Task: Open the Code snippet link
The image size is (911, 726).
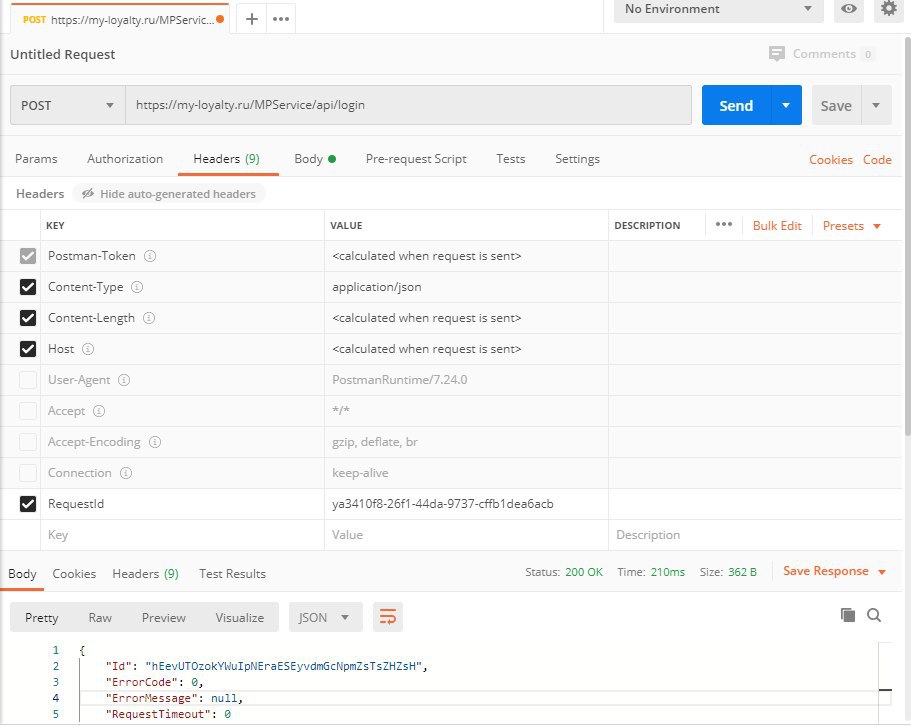Action: coord(877,160)
